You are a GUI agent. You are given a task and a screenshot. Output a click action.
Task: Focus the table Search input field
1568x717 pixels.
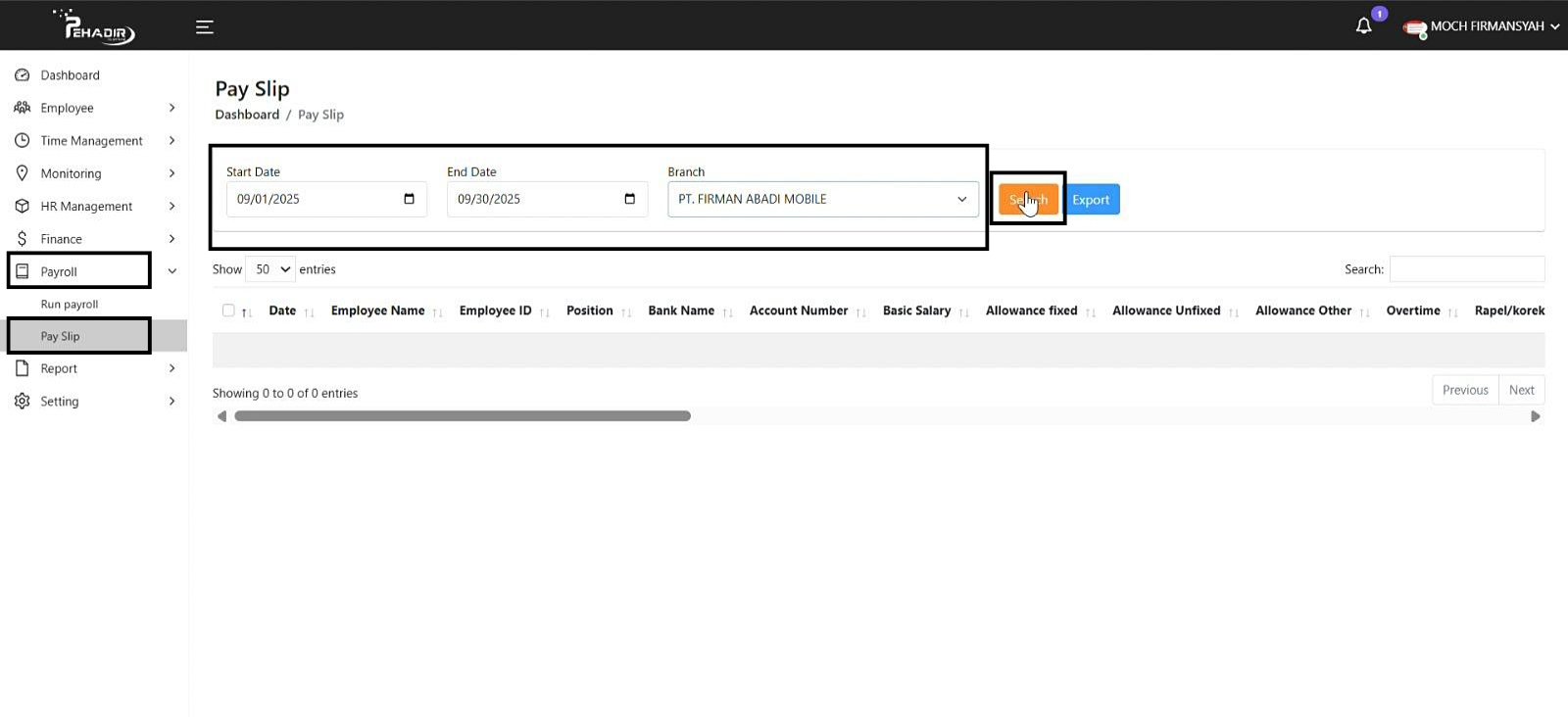1466,269
